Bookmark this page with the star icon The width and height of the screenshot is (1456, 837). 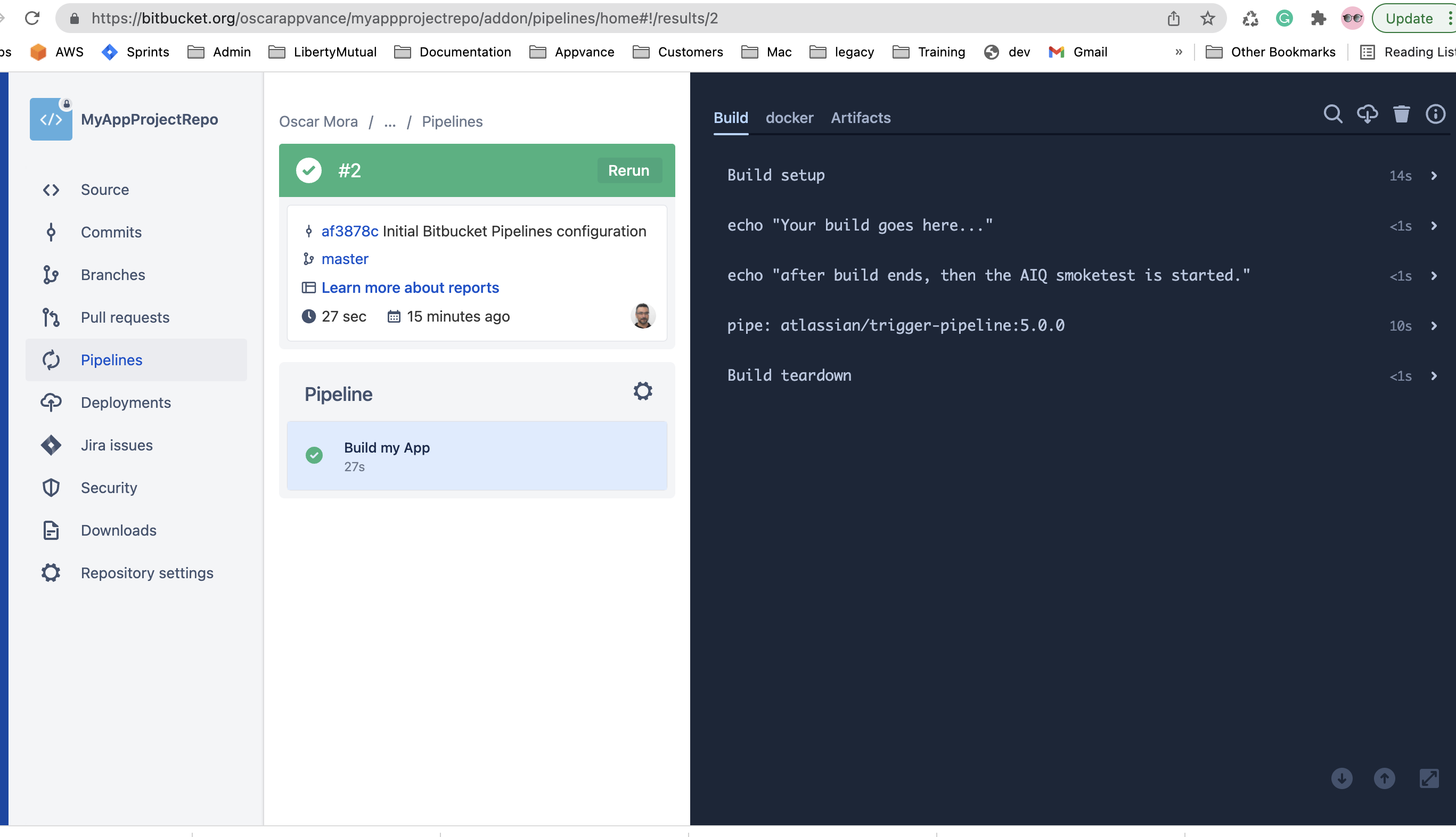1207,19
